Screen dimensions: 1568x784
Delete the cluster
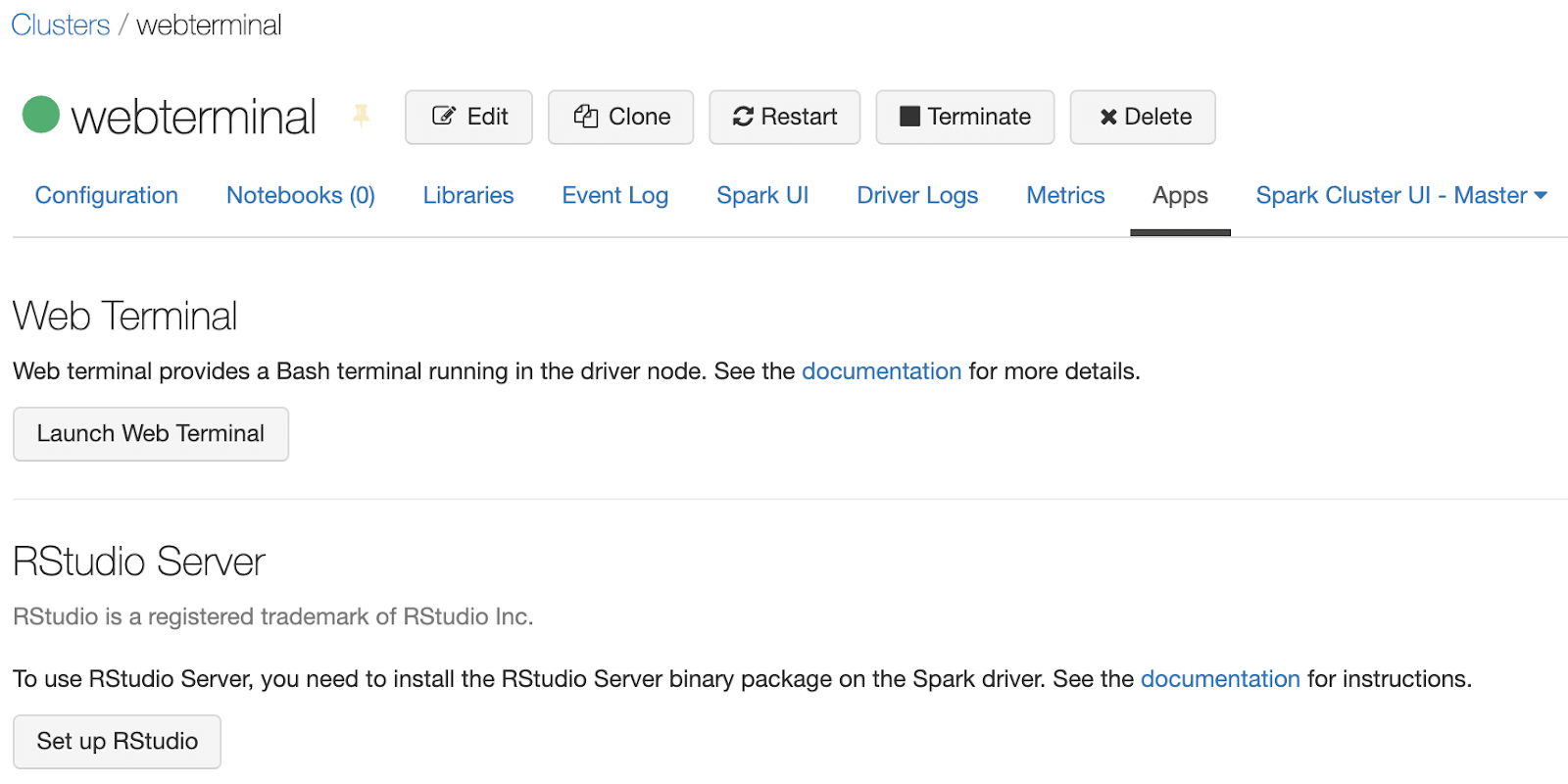[1142, 118]
